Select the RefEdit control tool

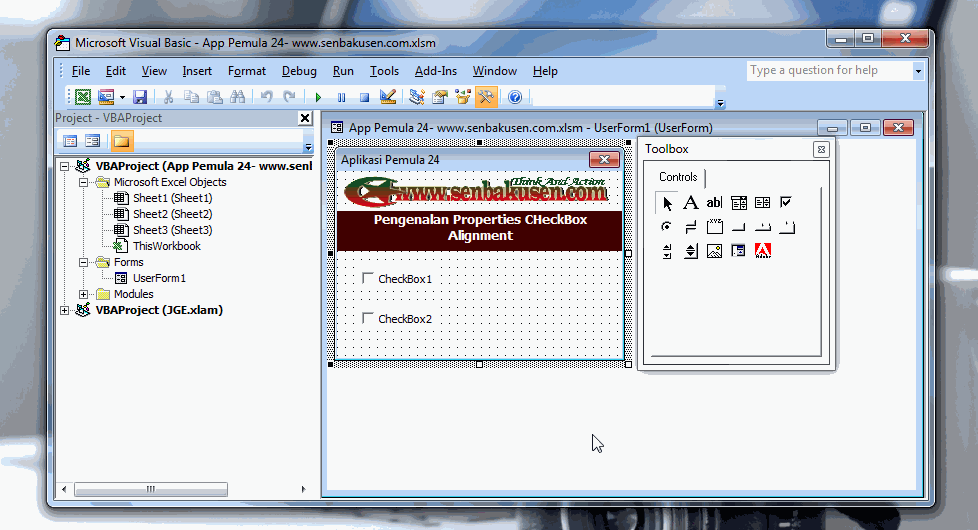click(x=738, y=251)
